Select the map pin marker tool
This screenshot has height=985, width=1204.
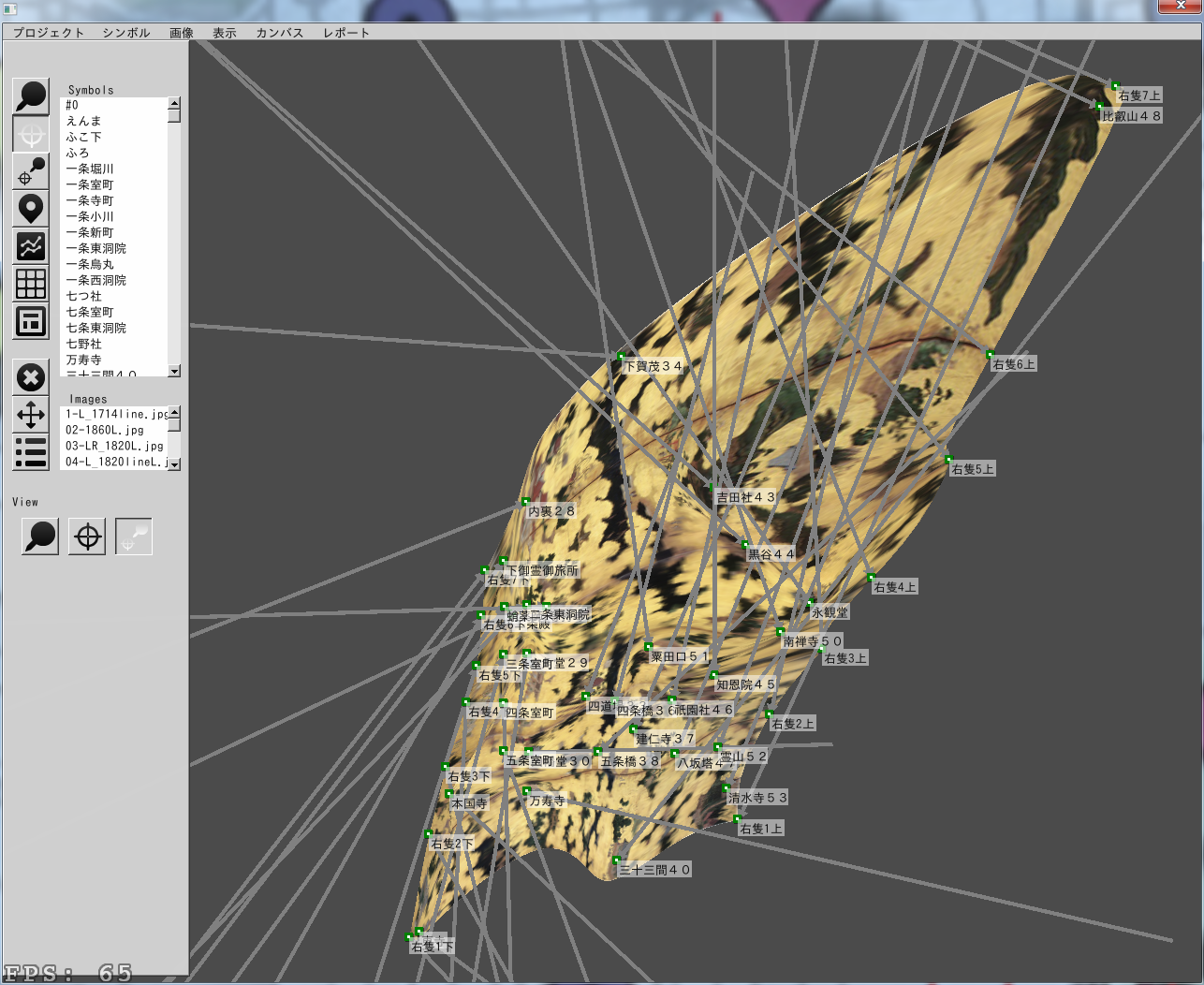point(31,209)
